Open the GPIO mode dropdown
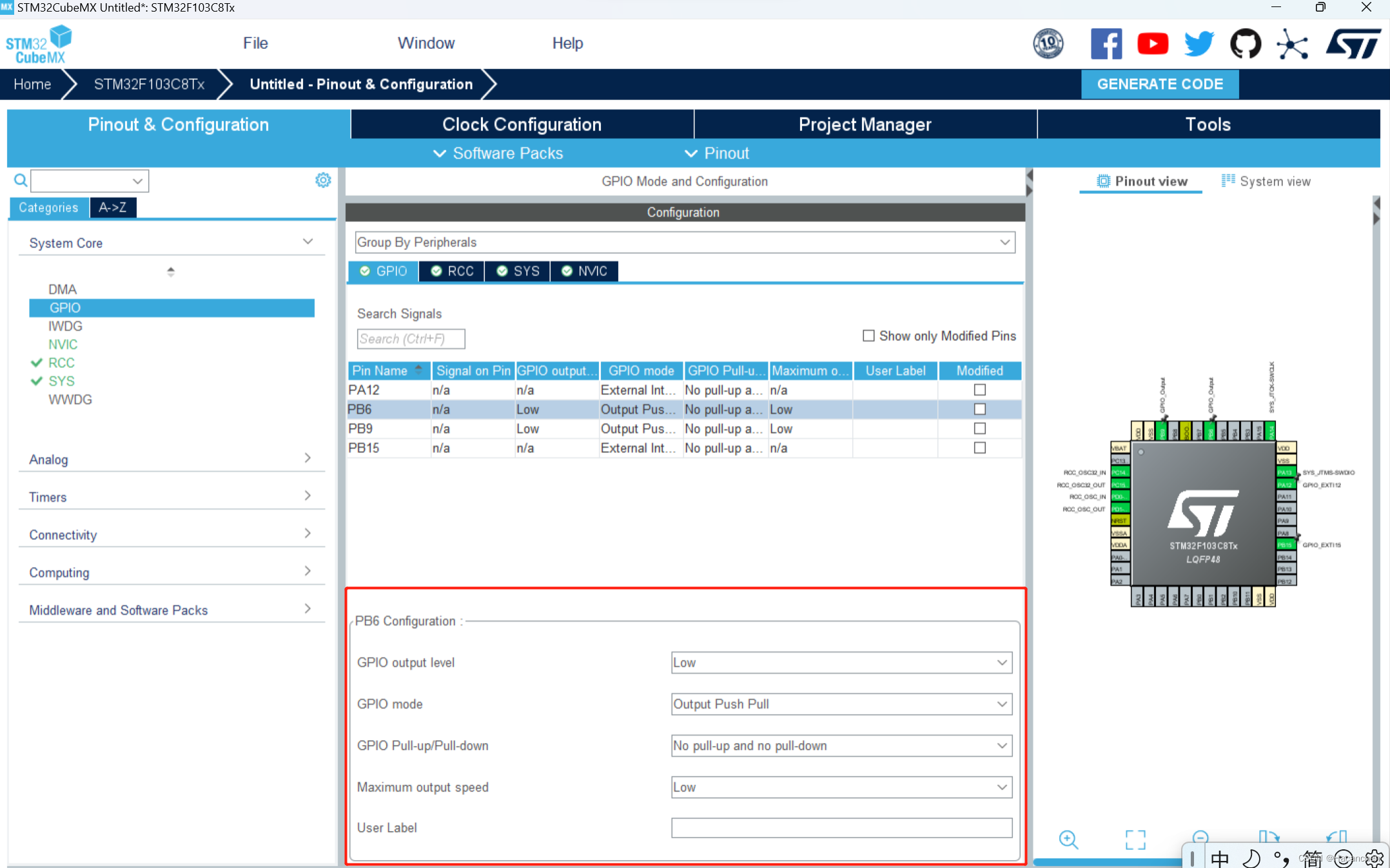This screenshot has height=868, width=1390. [x=841, y=704]
